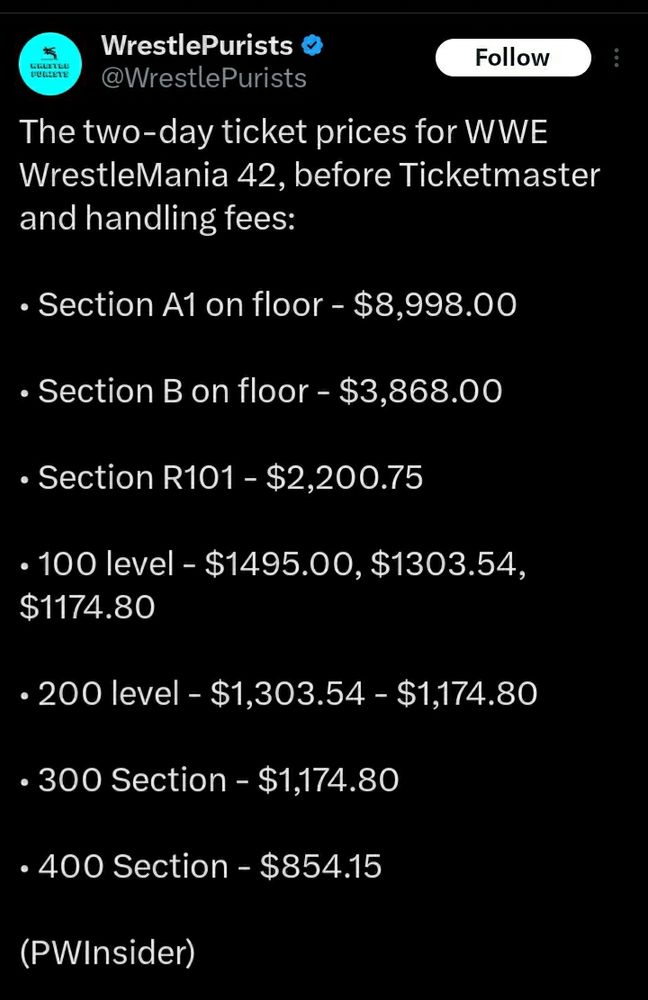Click the $2,200.75 price text
This screenshot has width=648, height=1000.
pos(344,478)
